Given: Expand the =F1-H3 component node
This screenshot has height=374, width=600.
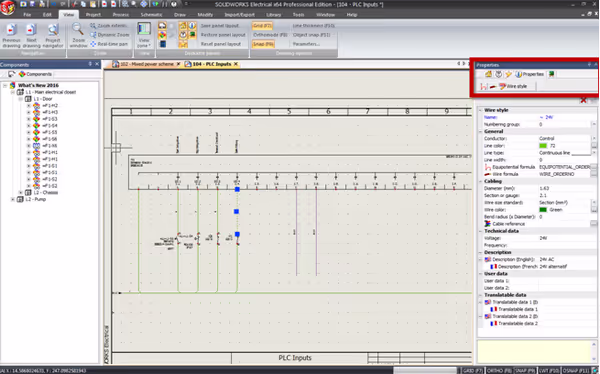Looking at the screenshot, I should click(29, 112).
